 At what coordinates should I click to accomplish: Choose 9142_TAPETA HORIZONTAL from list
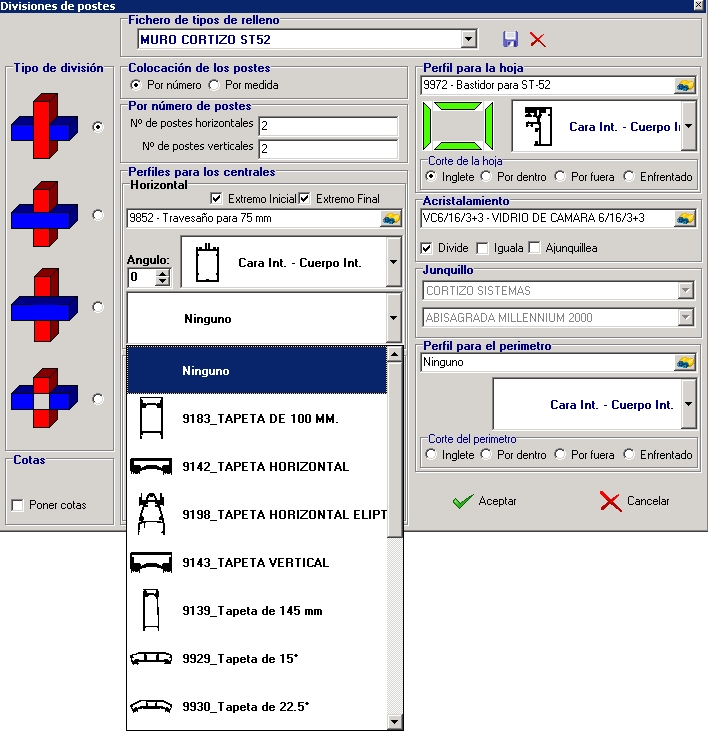tap(257, 466)
